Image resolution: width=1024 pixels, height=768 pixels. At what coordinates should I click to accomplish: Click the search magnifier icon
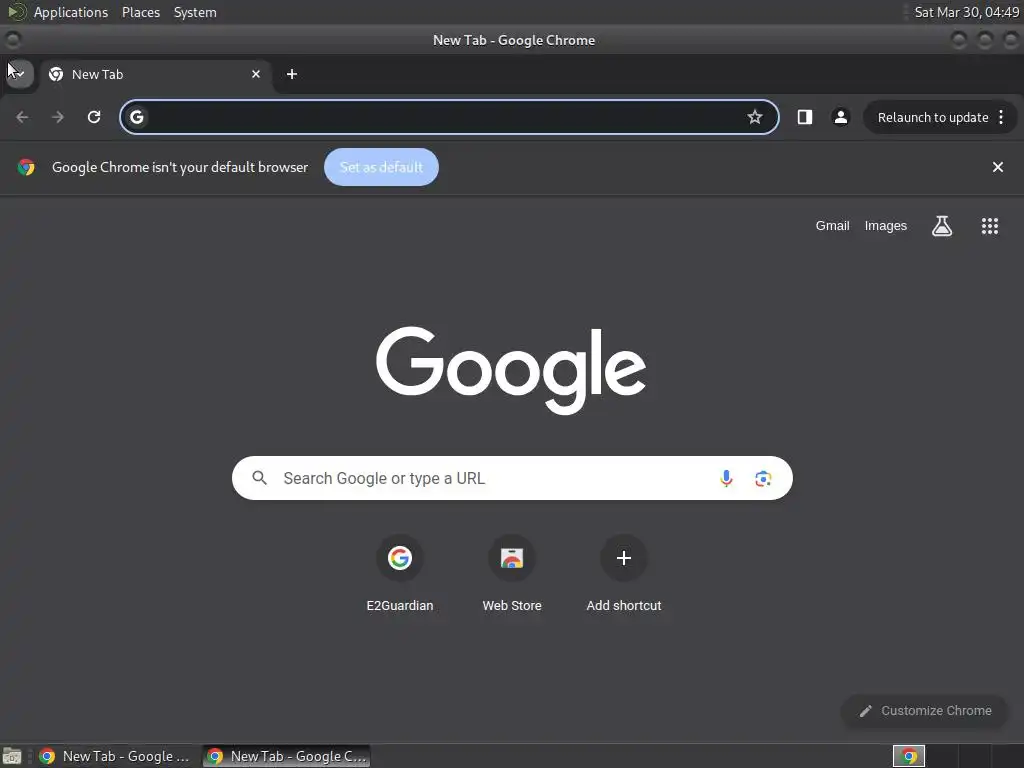coord(259,478)
